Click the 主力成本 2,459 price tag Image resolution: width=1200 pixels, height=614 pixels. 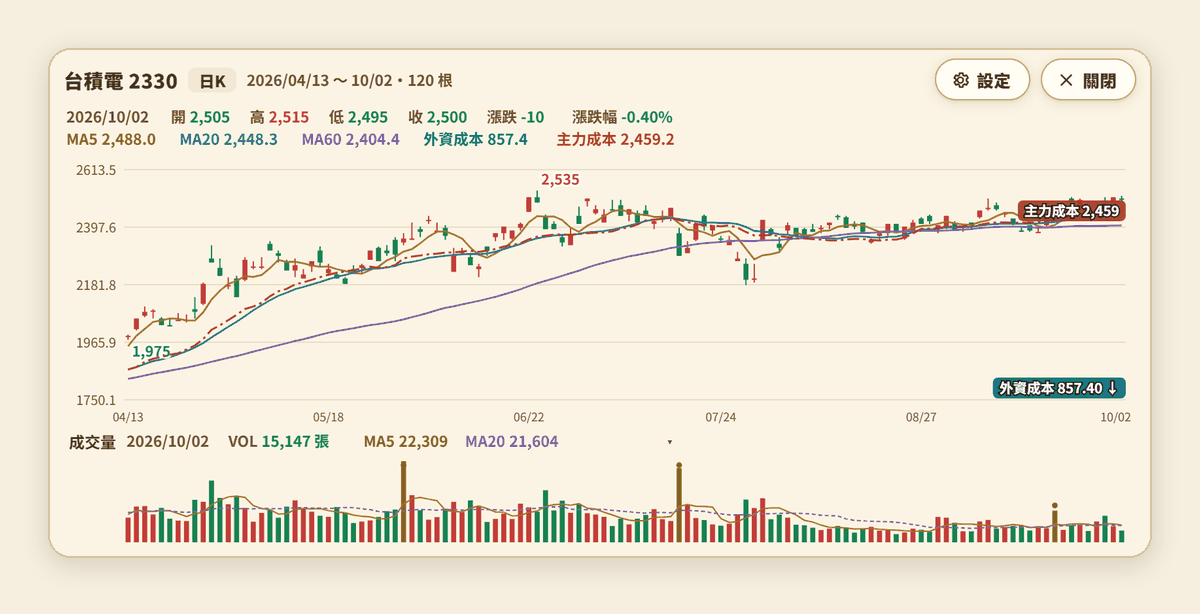(x=1072, y=211)
